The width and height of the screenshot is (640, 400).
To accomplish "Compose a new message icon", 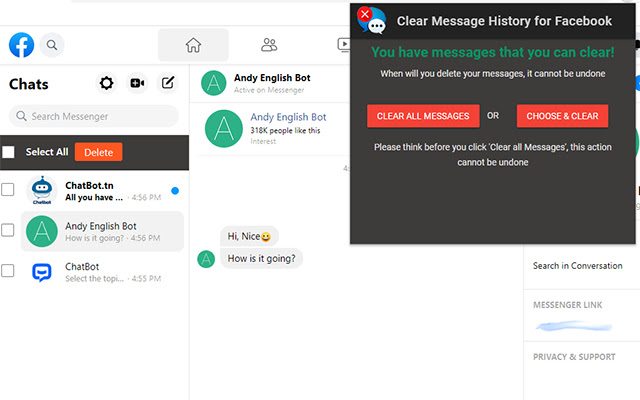I will 168,83.
